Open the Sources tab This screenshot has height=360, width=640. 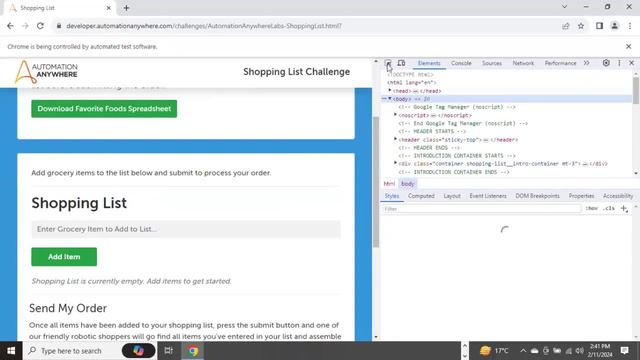pos(492,63)
